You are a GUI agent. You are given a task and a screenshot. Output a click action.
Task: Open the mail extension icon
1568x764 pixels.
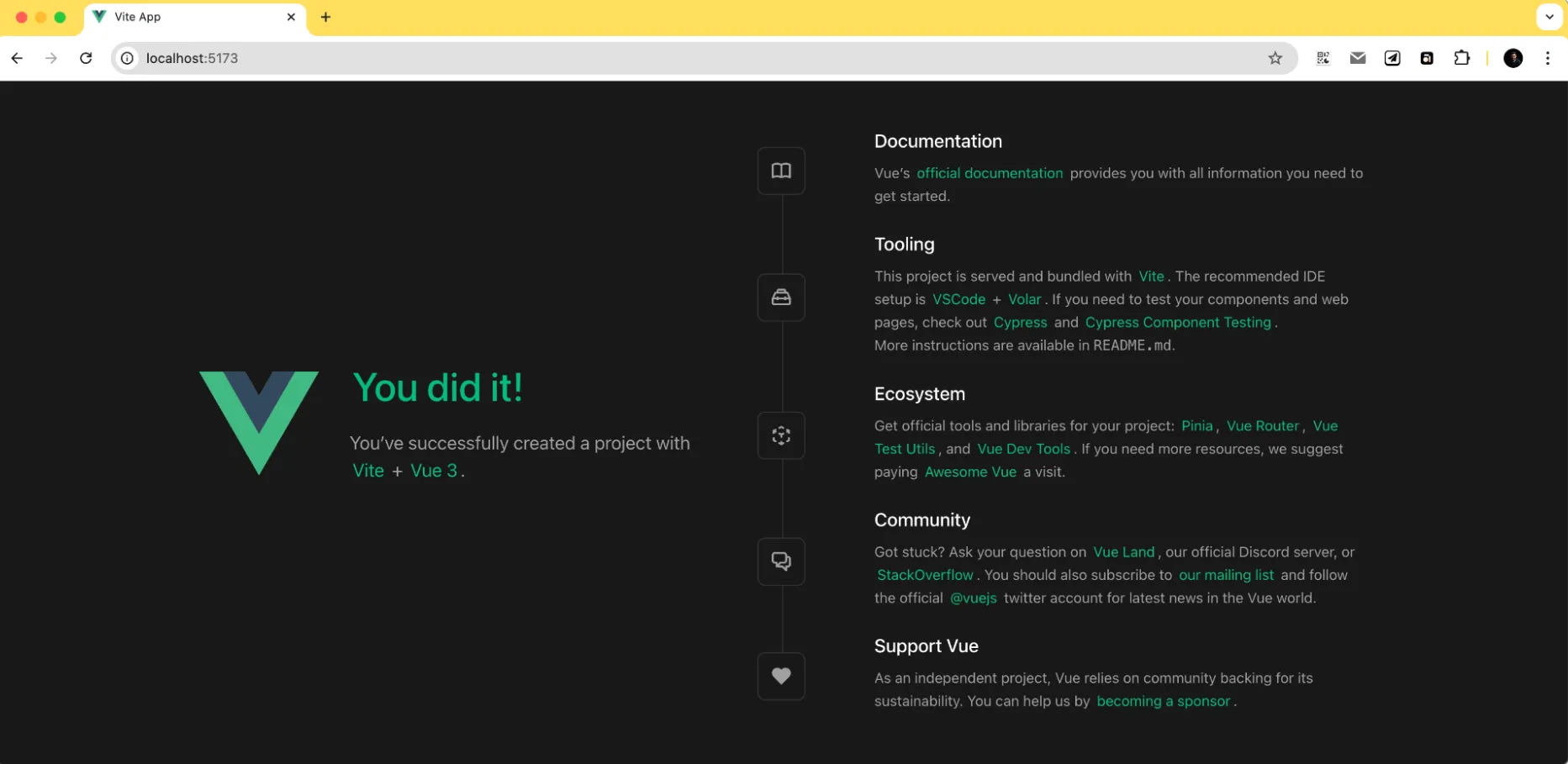(x=1357, y=58)
